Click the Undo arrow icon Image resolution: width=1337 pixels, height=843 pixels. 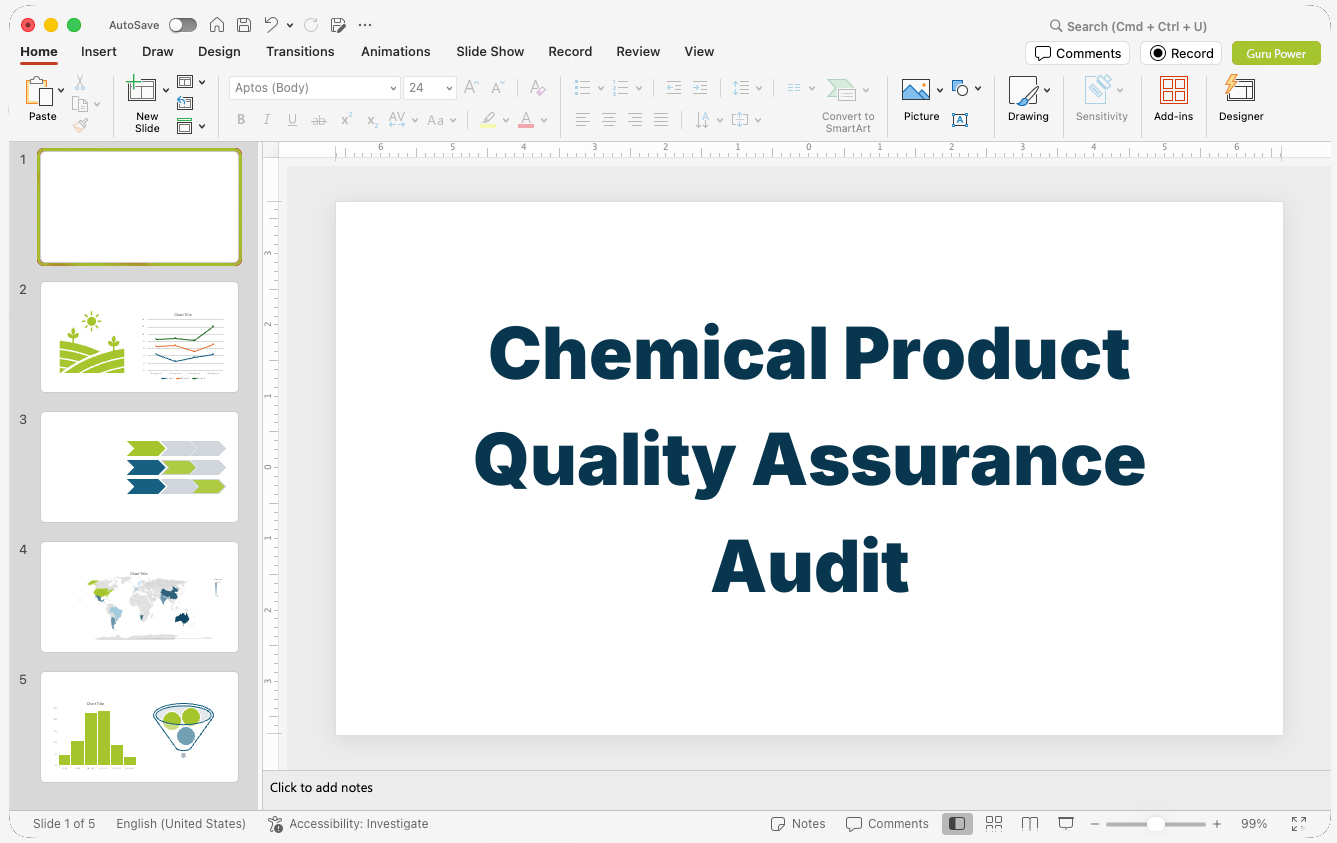point(271,25)
